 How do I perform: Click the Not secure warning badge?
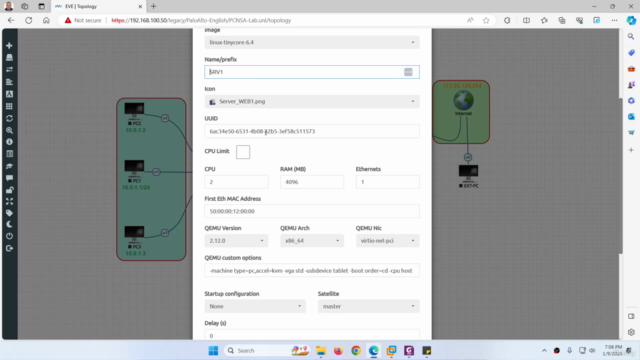[x=83, y=20]
